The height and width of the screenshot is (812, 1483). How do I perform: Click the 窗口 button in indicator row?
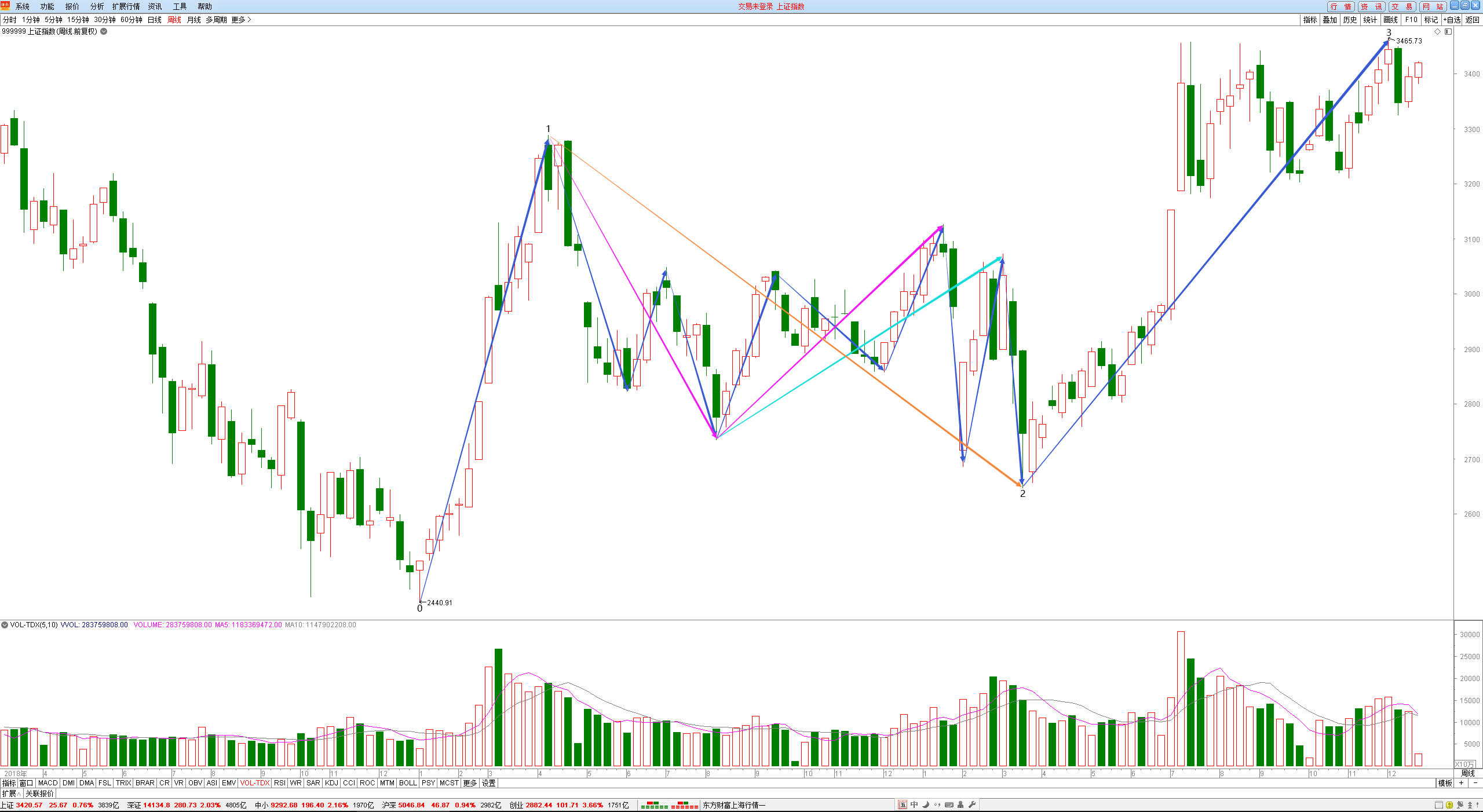(27, 783)
